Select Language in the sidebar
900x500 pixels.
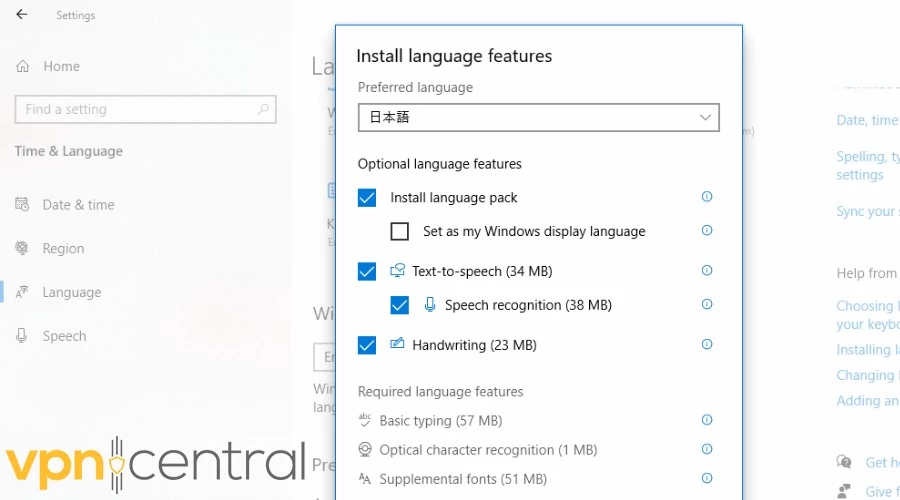click(72, 292)
